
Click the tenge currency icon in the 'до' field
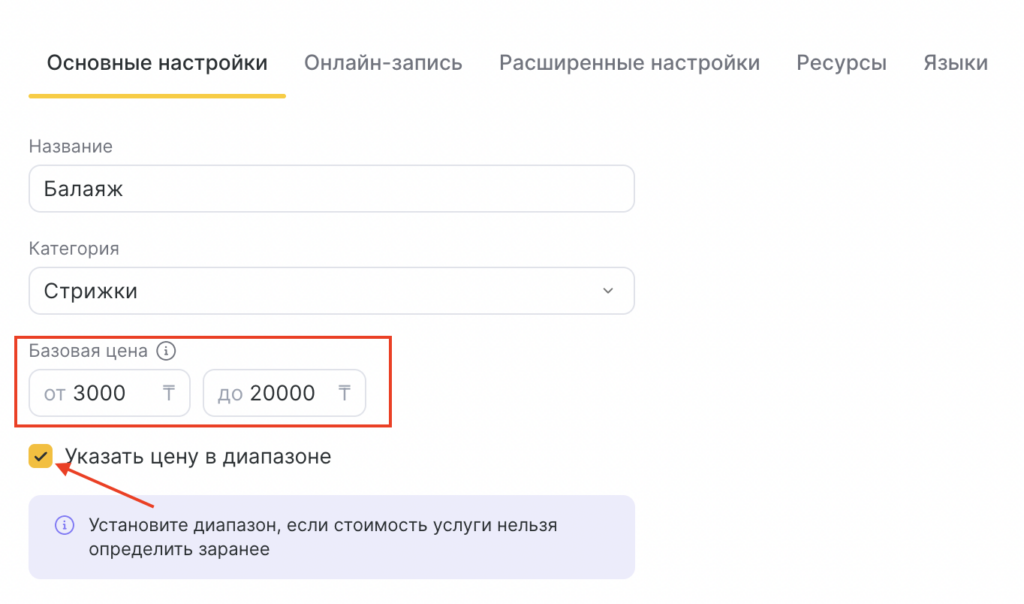click(x=345, y=393)
